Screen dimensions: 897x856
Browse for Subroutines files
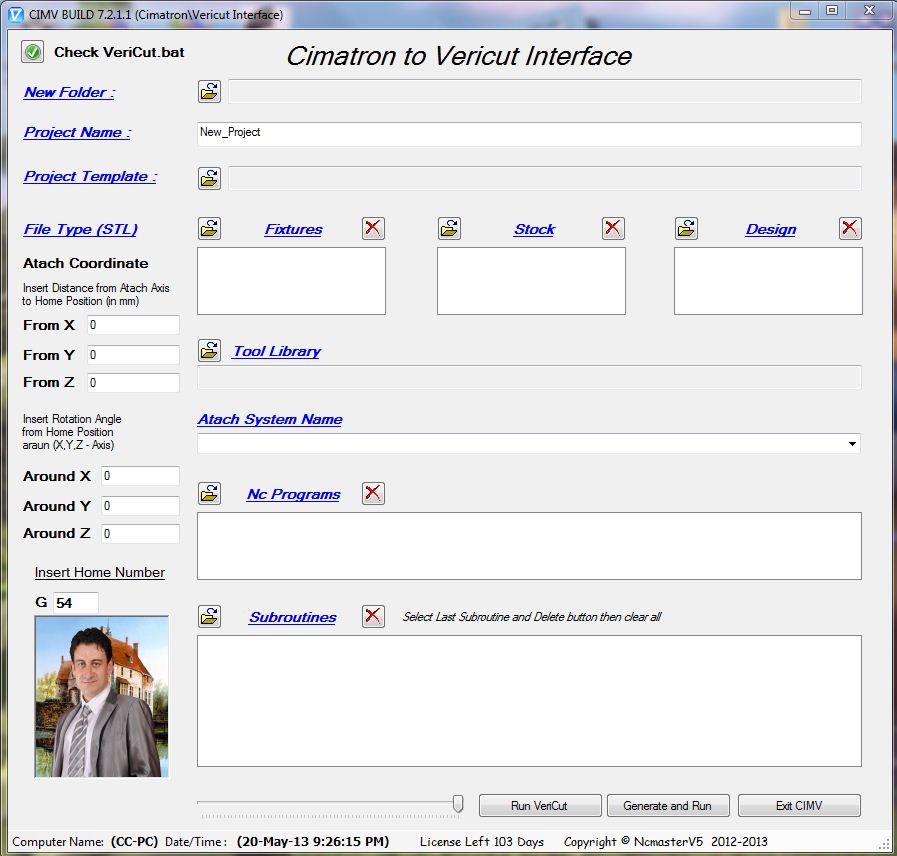click(209, 616)
